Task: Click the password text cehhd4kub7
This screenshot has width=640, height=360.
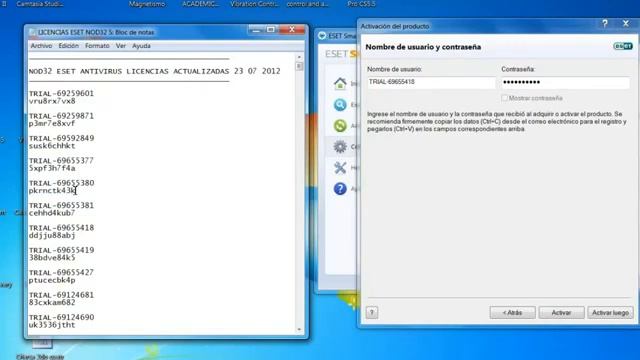Action: 52,213
